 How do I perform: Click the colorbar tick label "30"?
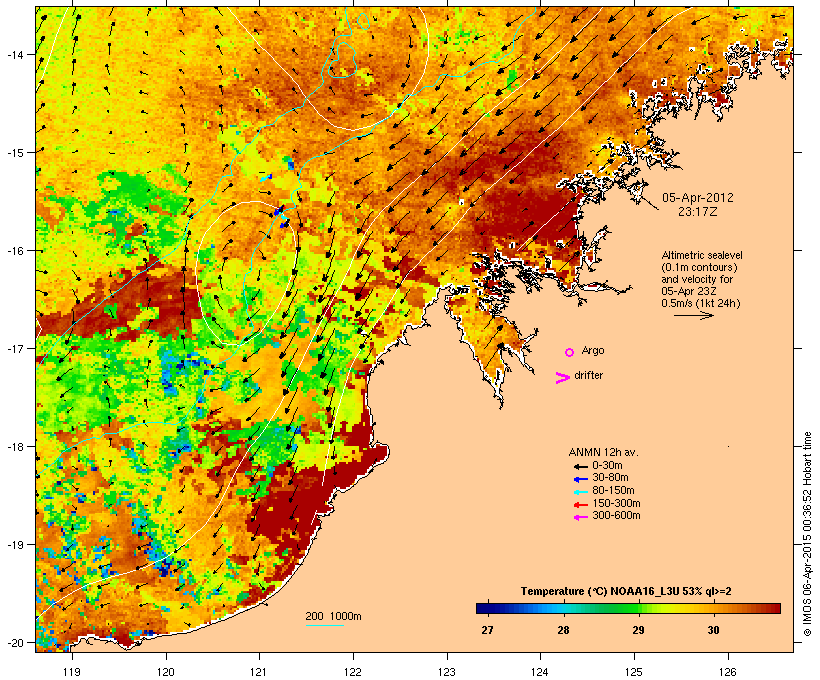(713, 630)
